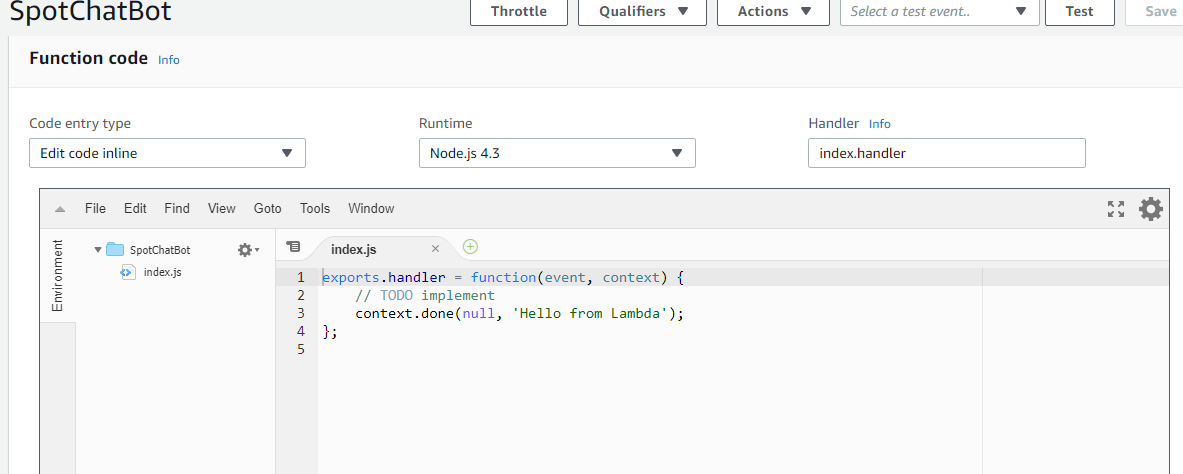Viewport: 1183px width, 474px height.
Task: Click the Throttle button
Action: coord(518,12)
